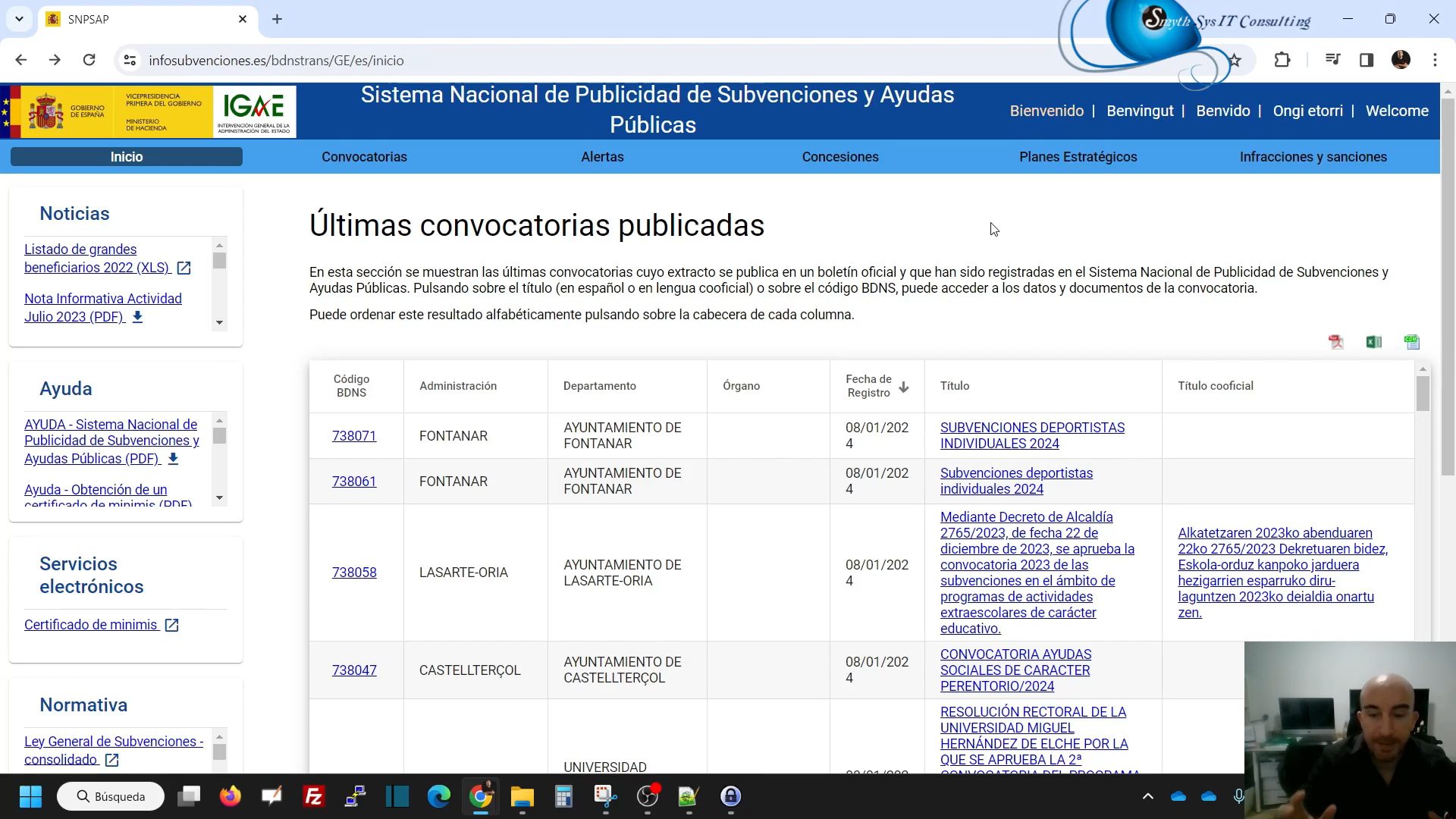Click download icon next to Nota Informativa PDF
Screen dimensions: 1456x819
(x=137, y=317)
